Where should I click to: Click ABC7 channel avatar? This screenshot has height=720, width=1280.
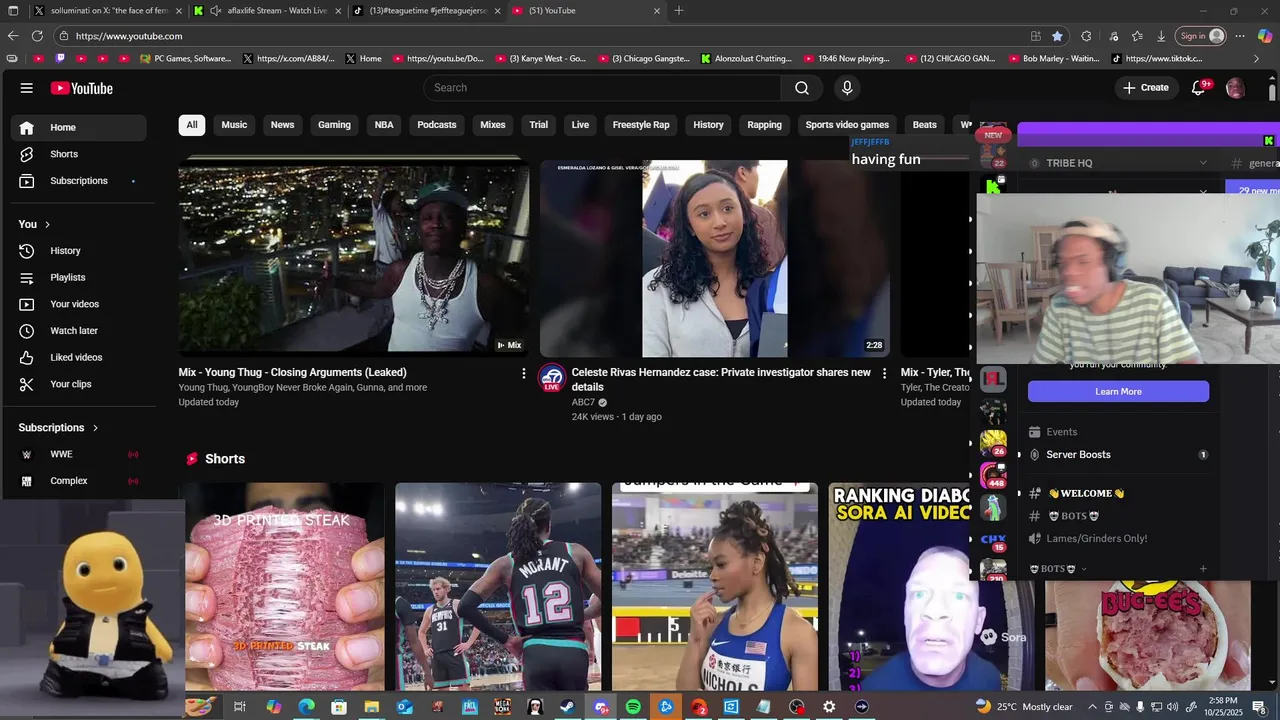551,377
